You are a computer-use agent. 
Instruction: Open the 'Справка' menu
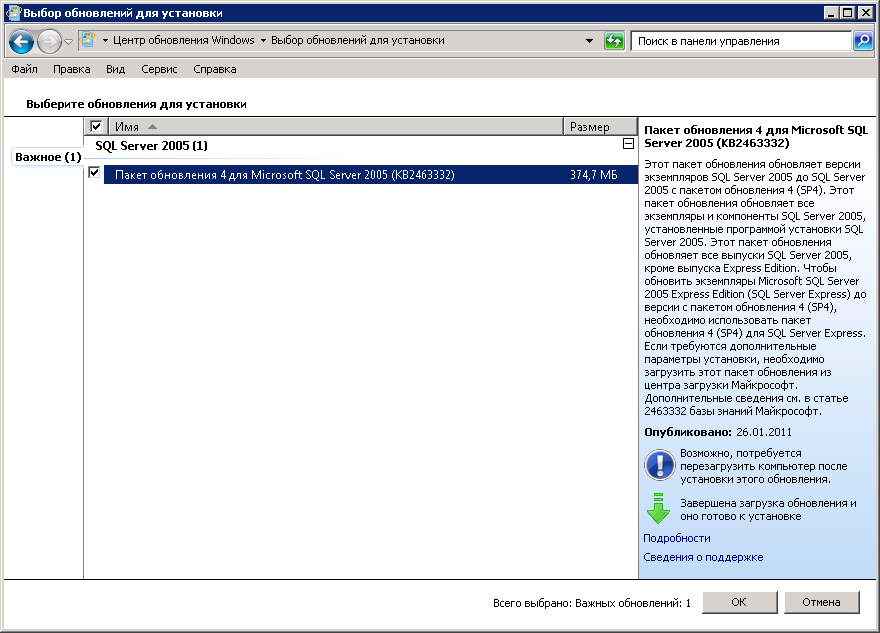click(x=214, y=69)
